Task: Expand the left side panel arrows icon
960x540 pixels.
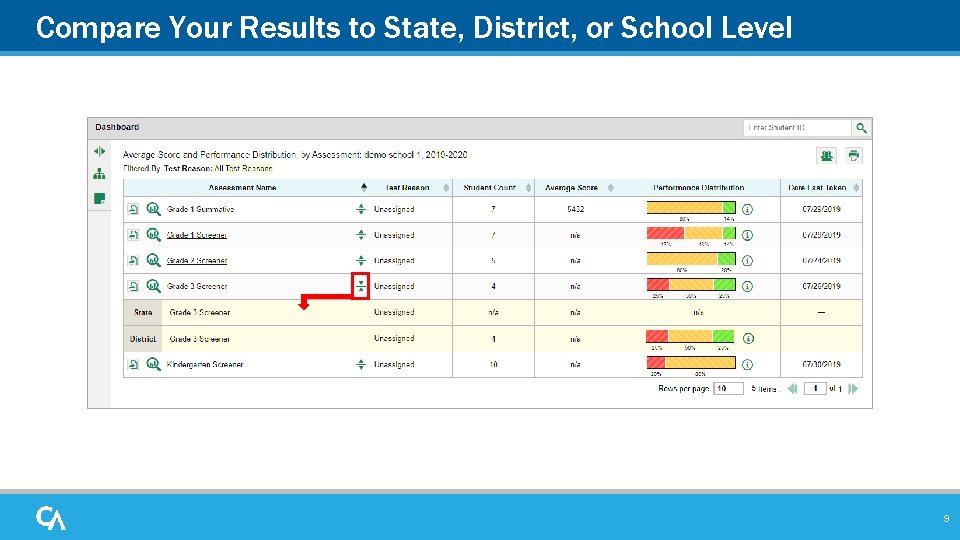Action: [99, 151]
